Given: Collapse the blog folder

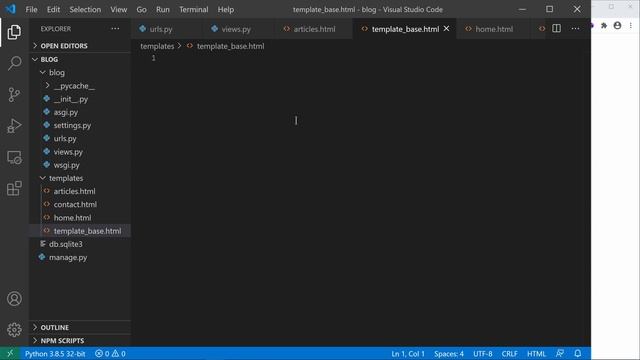Looking at the screenshot, I should (x=80, y=72).
